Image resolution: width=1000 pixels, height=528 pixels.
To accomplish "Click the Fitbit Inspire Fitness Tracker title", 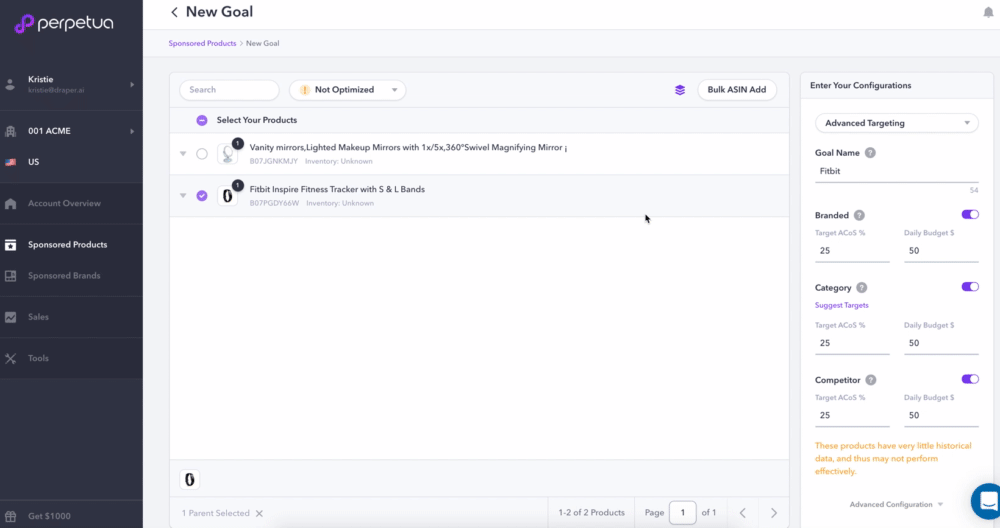I will coord(337,189).
